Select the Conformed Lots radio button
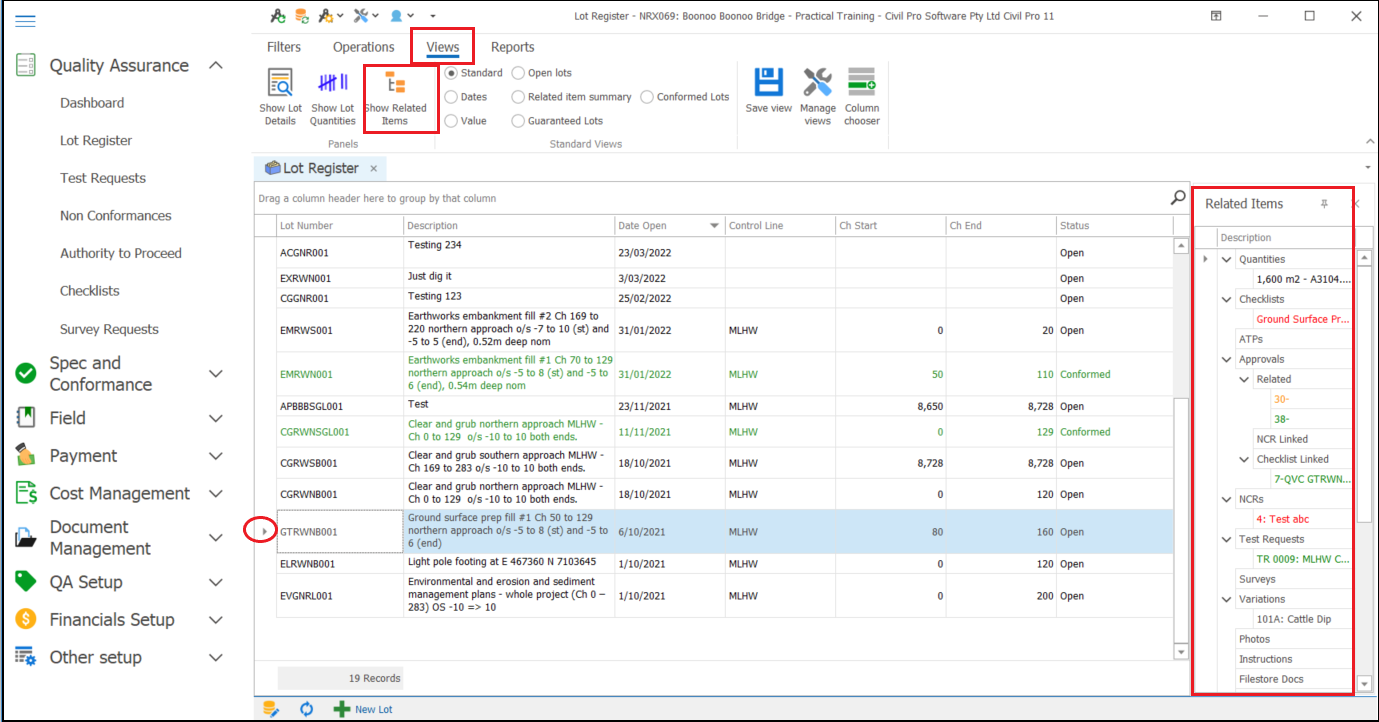Viewport: 1379px width, 722px height. (647, 97)
